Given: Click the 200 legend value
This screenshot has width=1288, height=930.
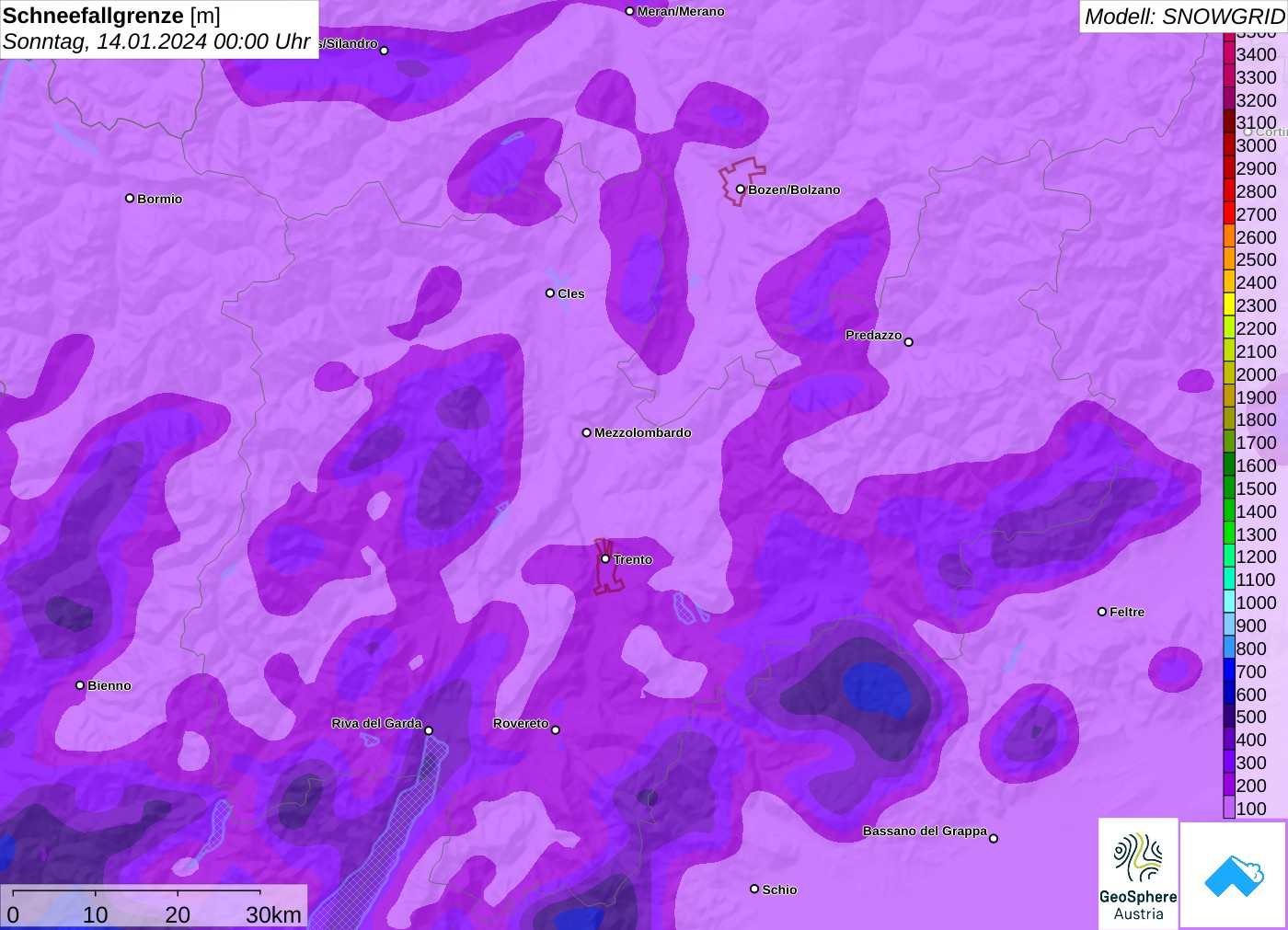Looking at the screenshot, I should [1251, 786].
